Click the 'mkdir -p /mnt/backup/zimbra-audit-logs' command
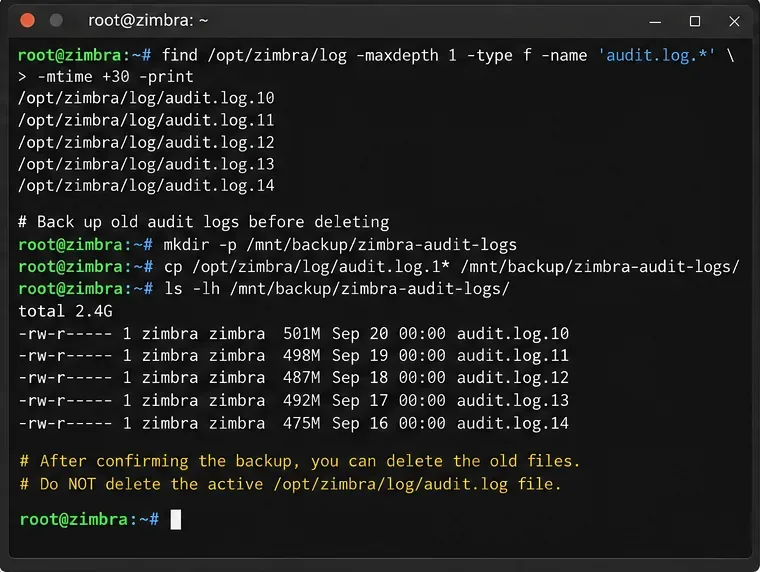 340,245
